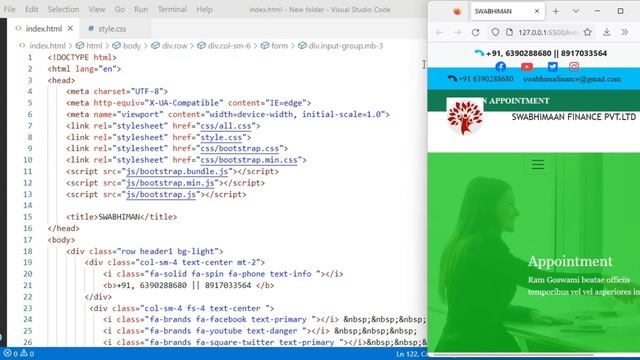Bookmark the page with the star icon
This screenshot has height=360, width=640.
click(587, 32)
